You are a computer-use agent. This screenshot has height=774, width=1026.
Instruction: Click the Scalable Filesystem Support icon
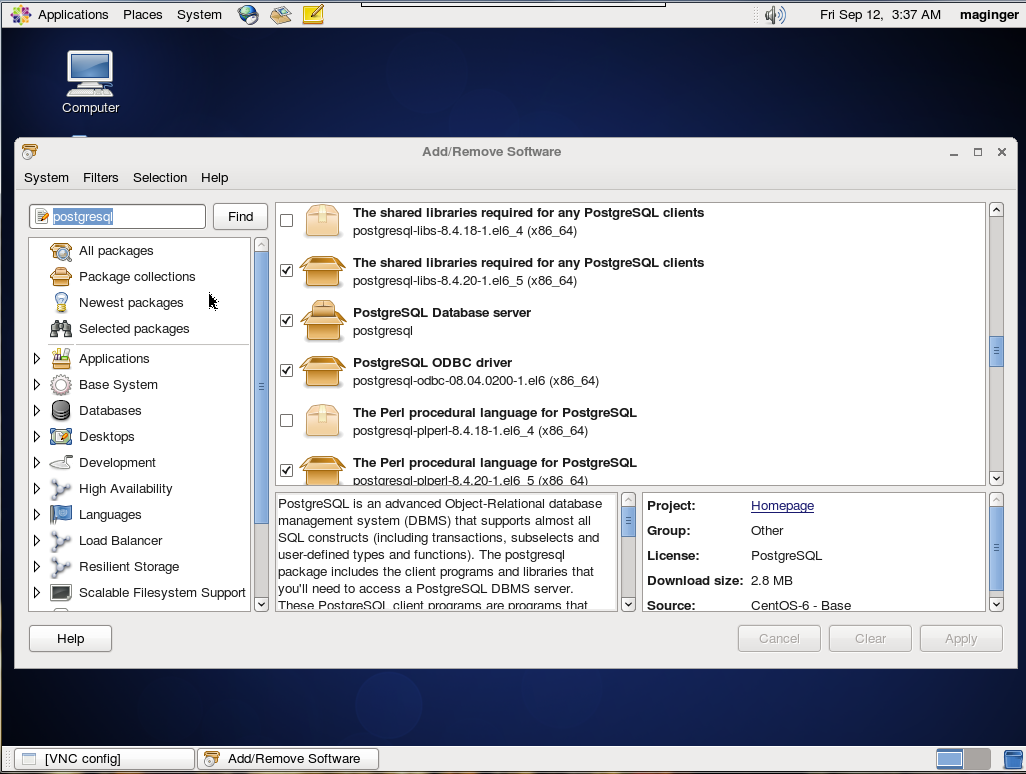(x=61, y=593)
